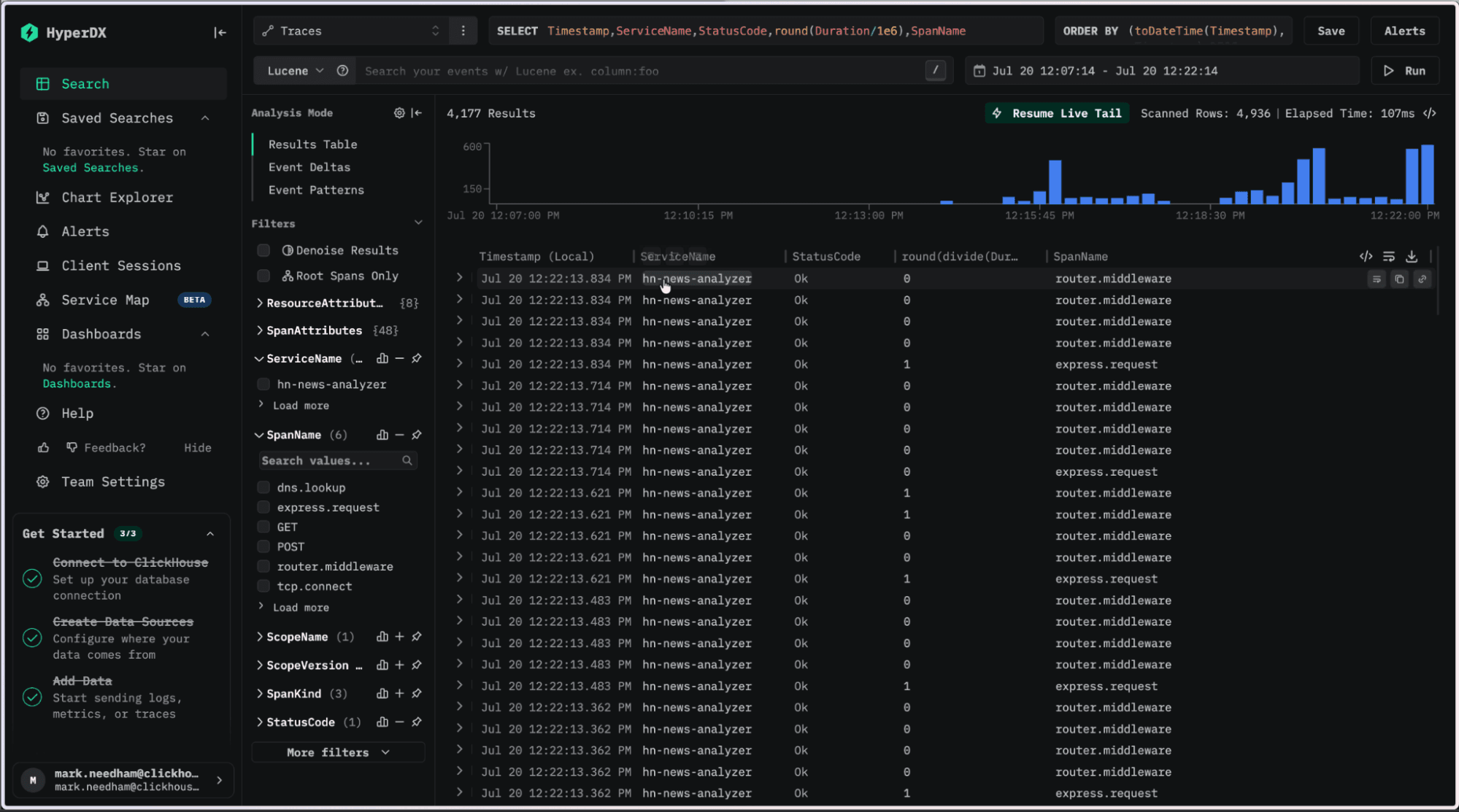This screenshot has height=812, width=1459.
Task: Open Analysis Mode settings gear
Action: [x=399, y=113]
